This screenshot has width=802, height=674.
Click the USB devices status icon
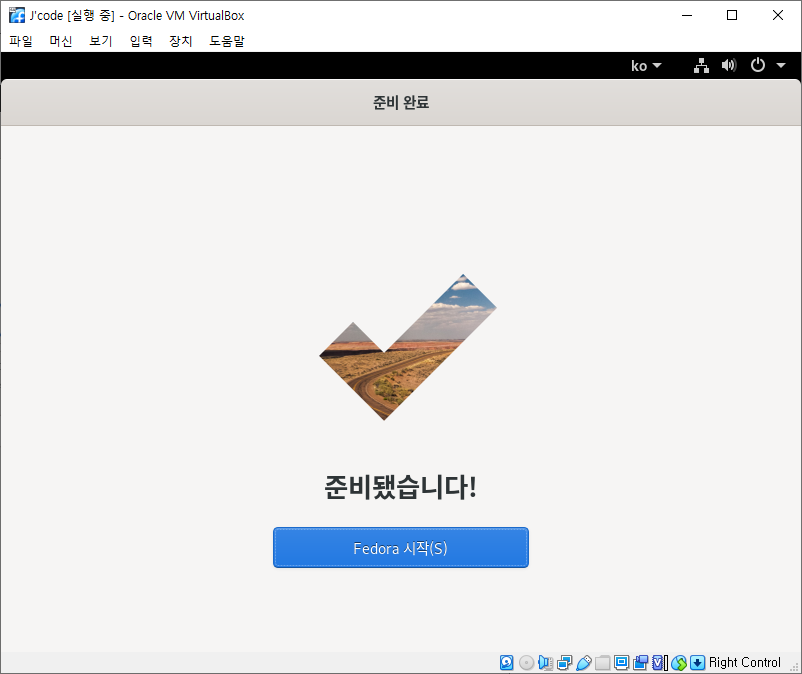pos(584,663)
